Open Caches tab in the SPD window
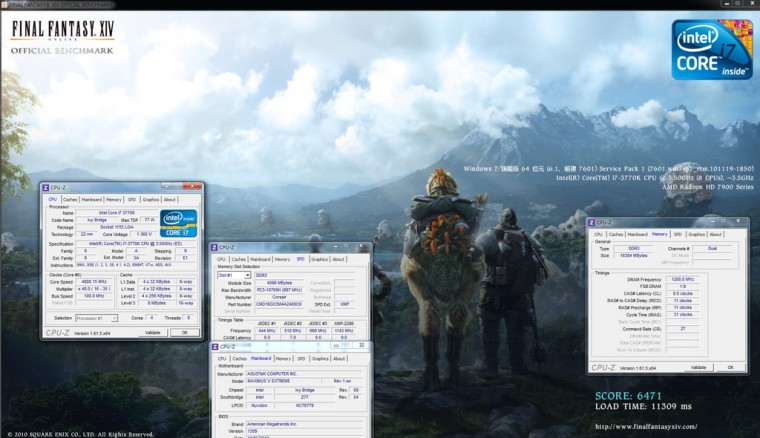 [x=239, y=260]
